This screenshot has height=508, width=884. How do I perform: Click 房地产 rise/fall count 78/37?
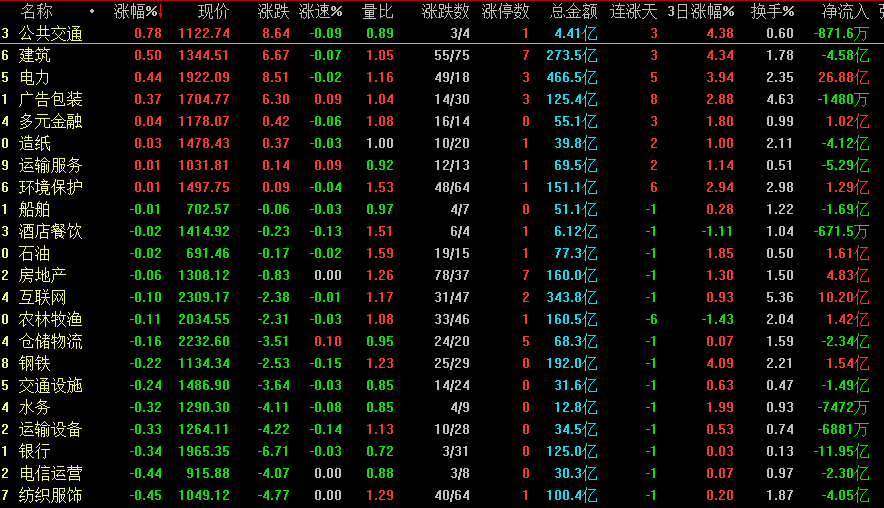pyautogui.click(x=452, y=275)
